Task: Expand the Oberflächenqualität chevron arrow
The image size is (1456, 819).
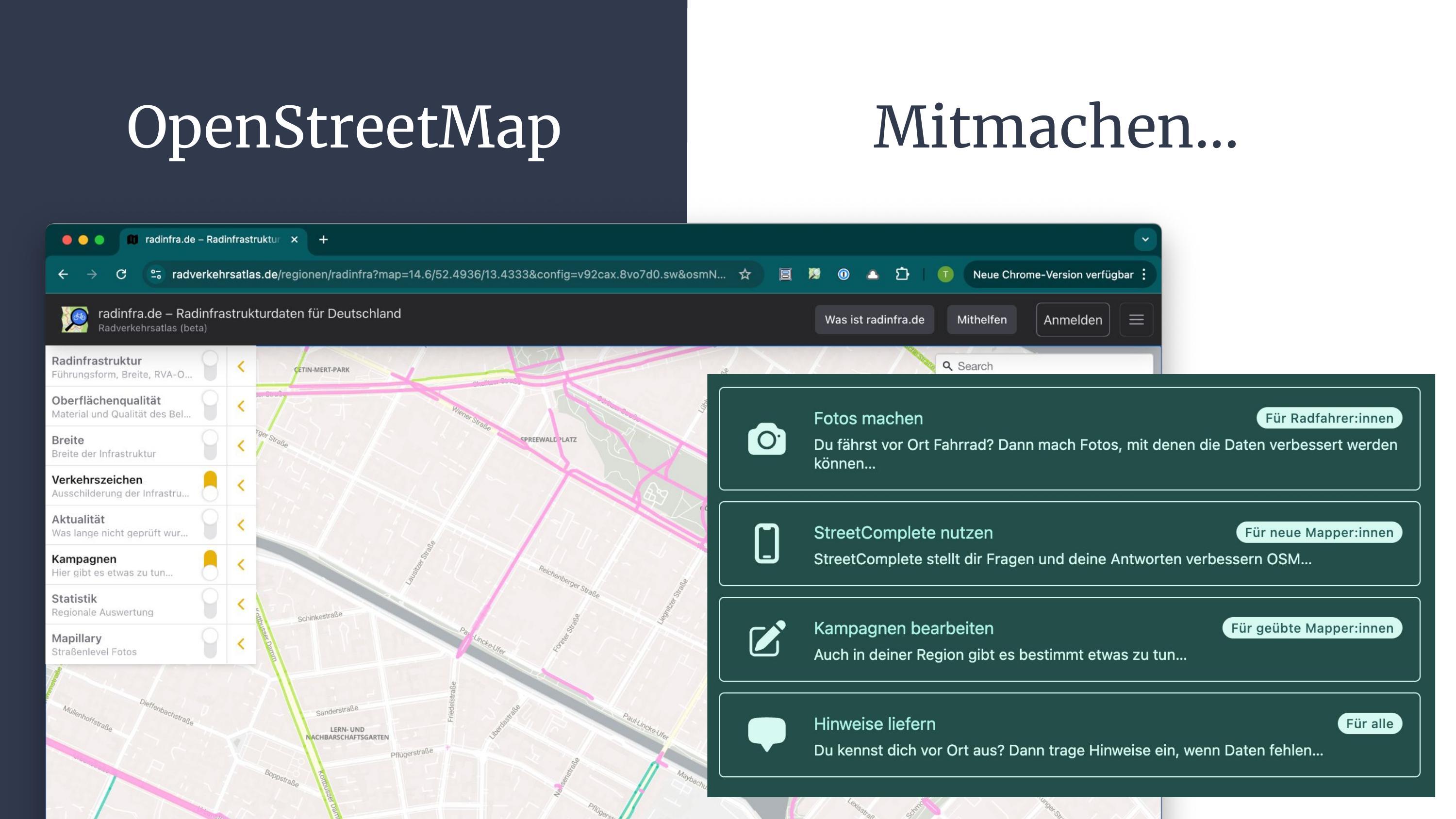Action: pos(241,407)
